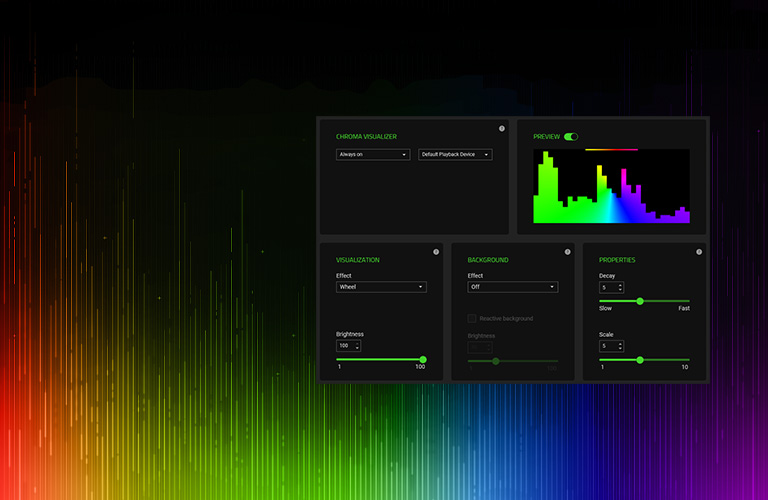Viewport: 768px width, 500px height.
Task: Toggle the Preview switch off
Action: (571, 136)
